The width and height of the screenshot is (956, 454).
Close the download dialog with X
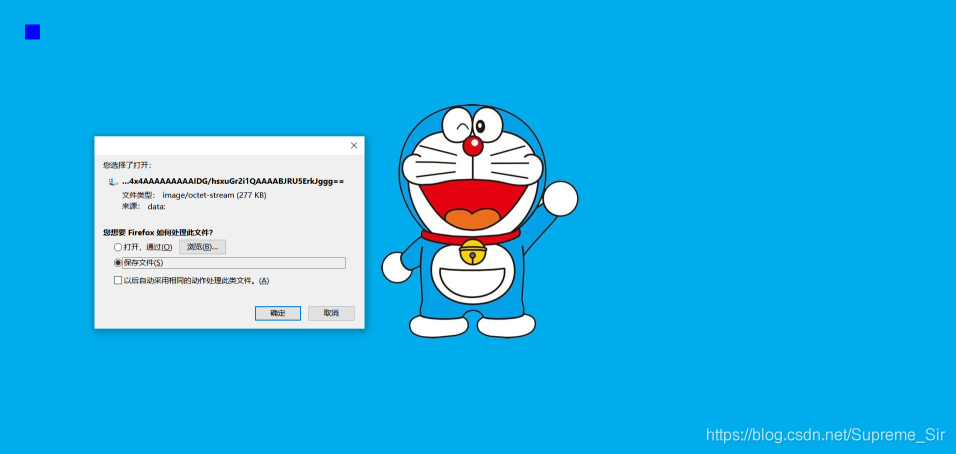click(x=354, y=145)
